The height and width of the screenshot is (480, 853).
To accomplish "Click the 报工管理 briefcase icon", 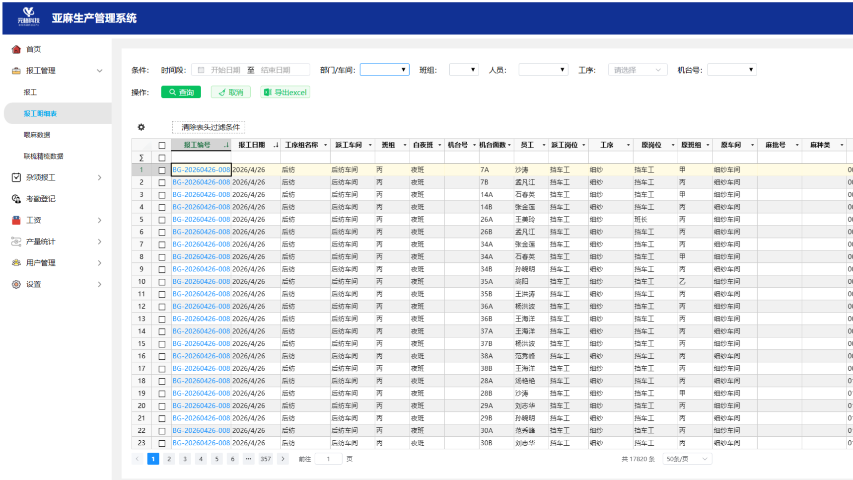I will pos(16,71).
